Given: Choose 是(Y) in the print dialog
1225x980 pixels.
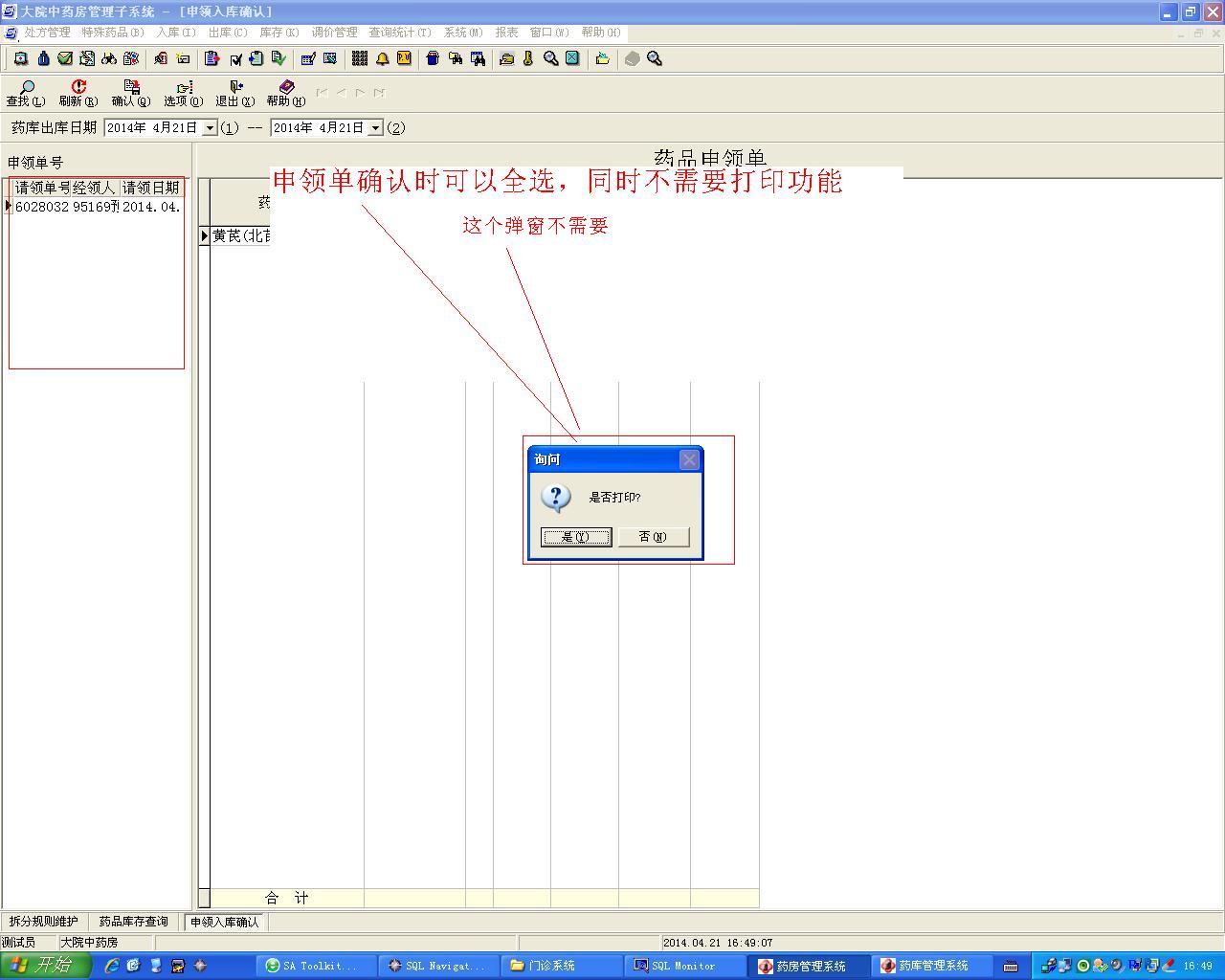Looking at the screenshot, I should 576,537.
